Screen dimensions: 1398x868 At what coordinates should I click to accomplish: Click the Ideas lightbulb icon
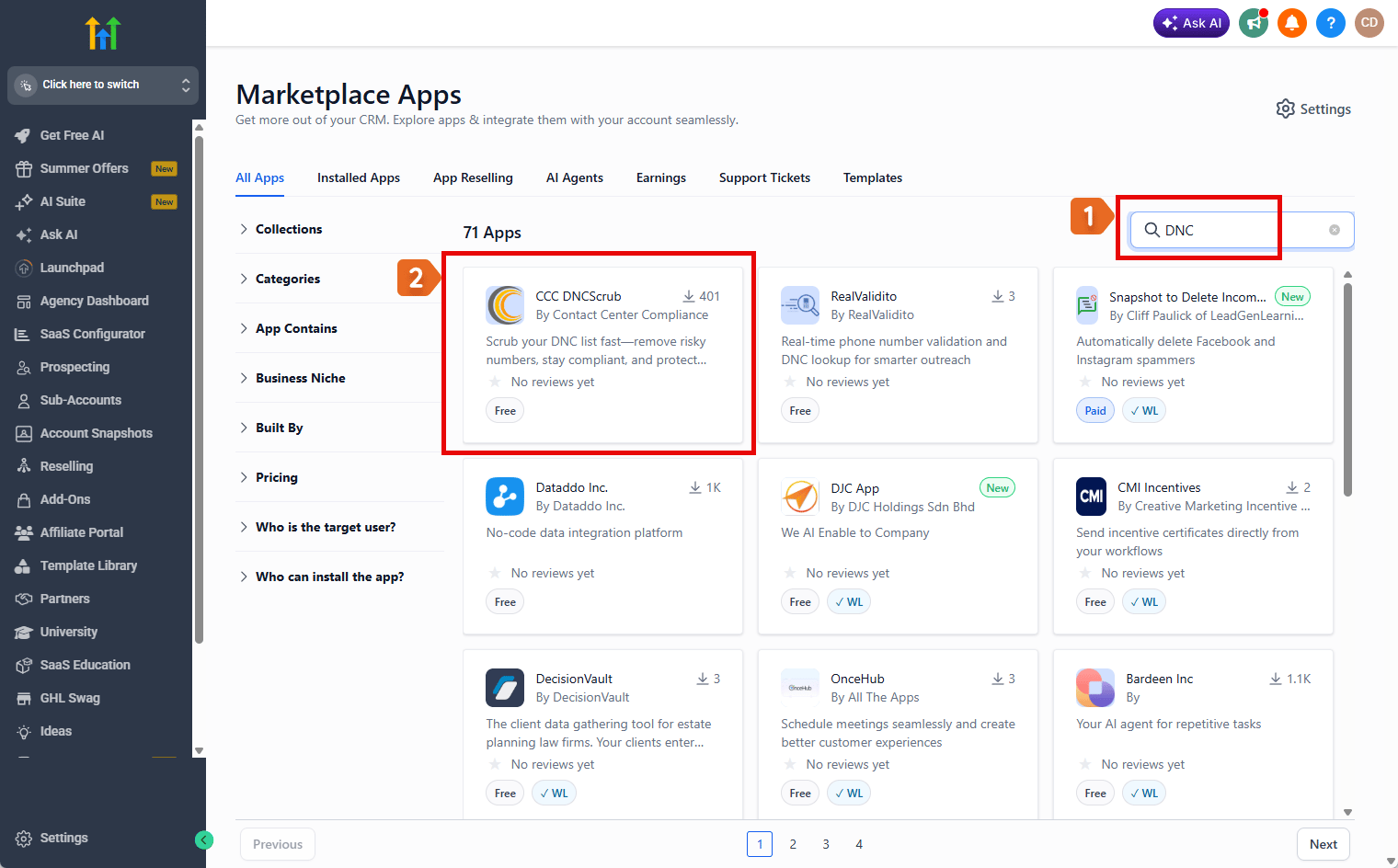[x=23, y=731]
